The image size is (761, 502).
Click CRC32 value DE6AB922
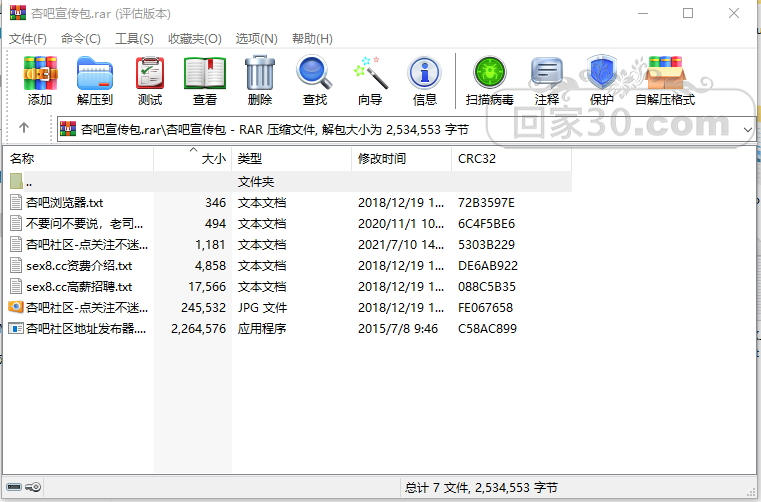[488, 266]
